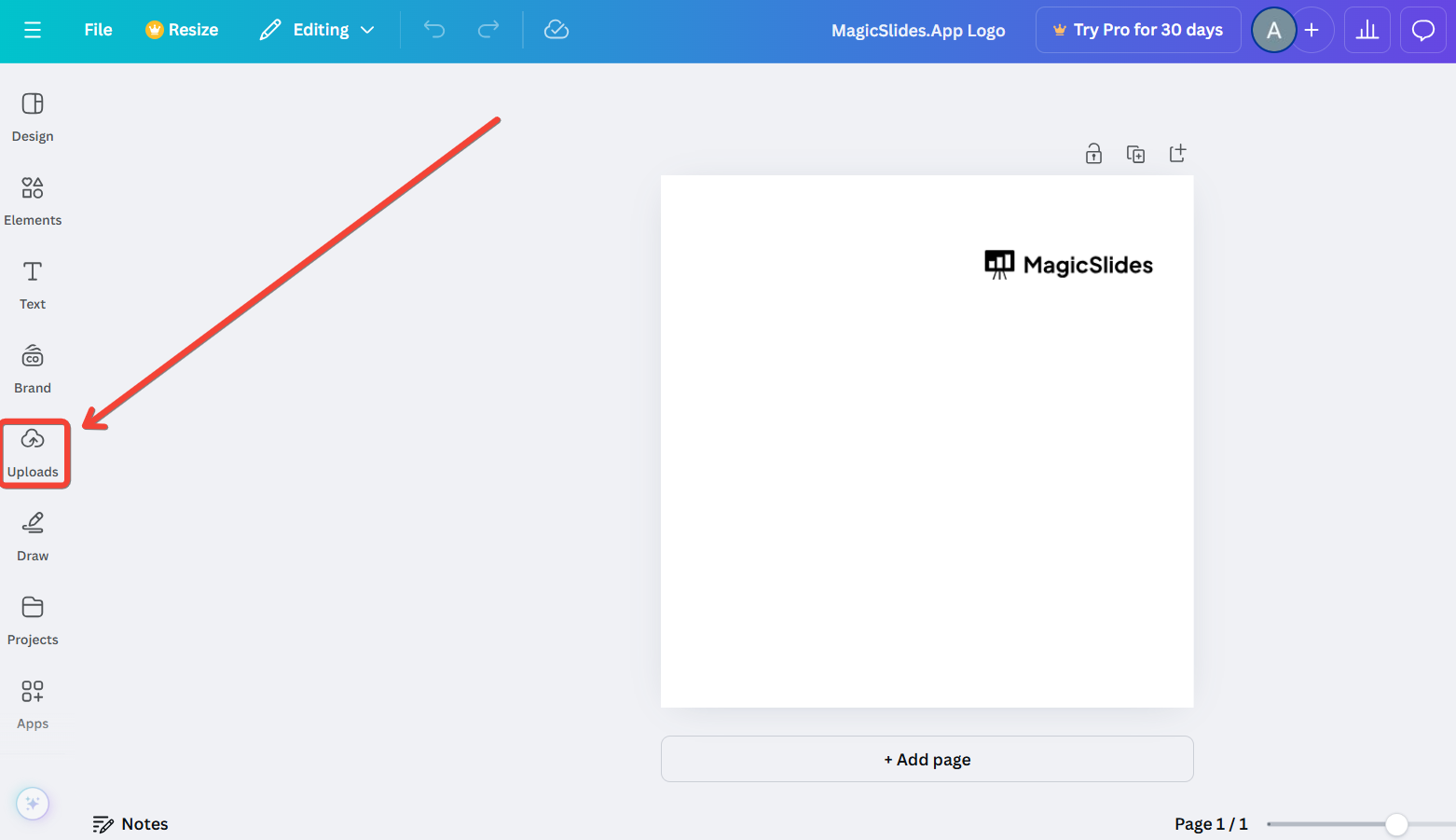1456x840 pixels.
Task: Open the Design panel
Action: [33, 117]
